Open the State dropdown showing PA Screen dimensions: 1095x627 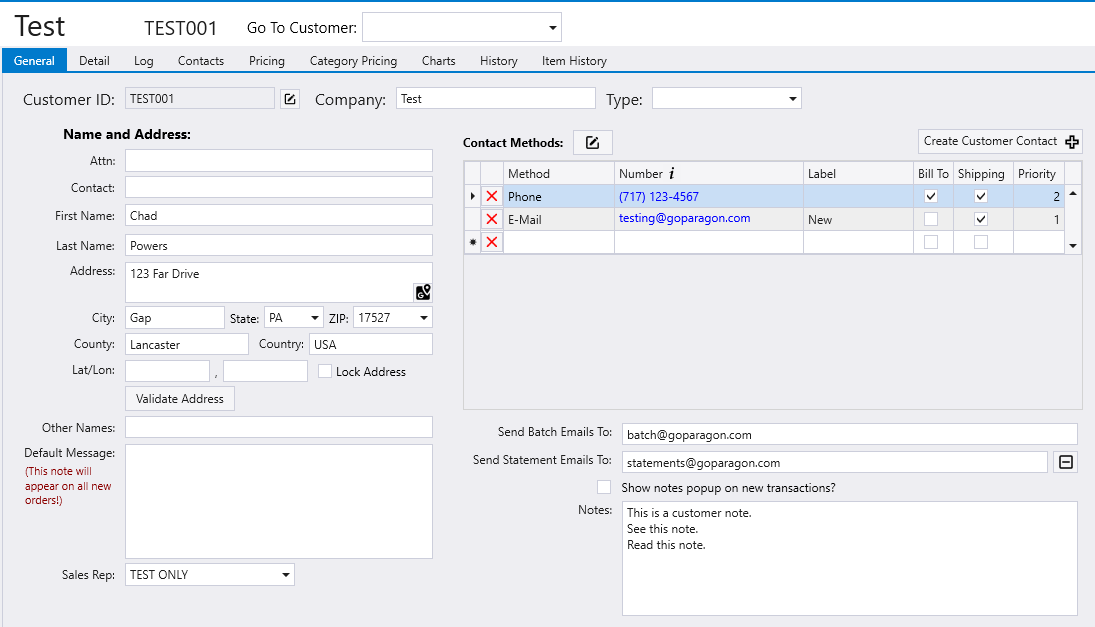[x=315, y=318]
